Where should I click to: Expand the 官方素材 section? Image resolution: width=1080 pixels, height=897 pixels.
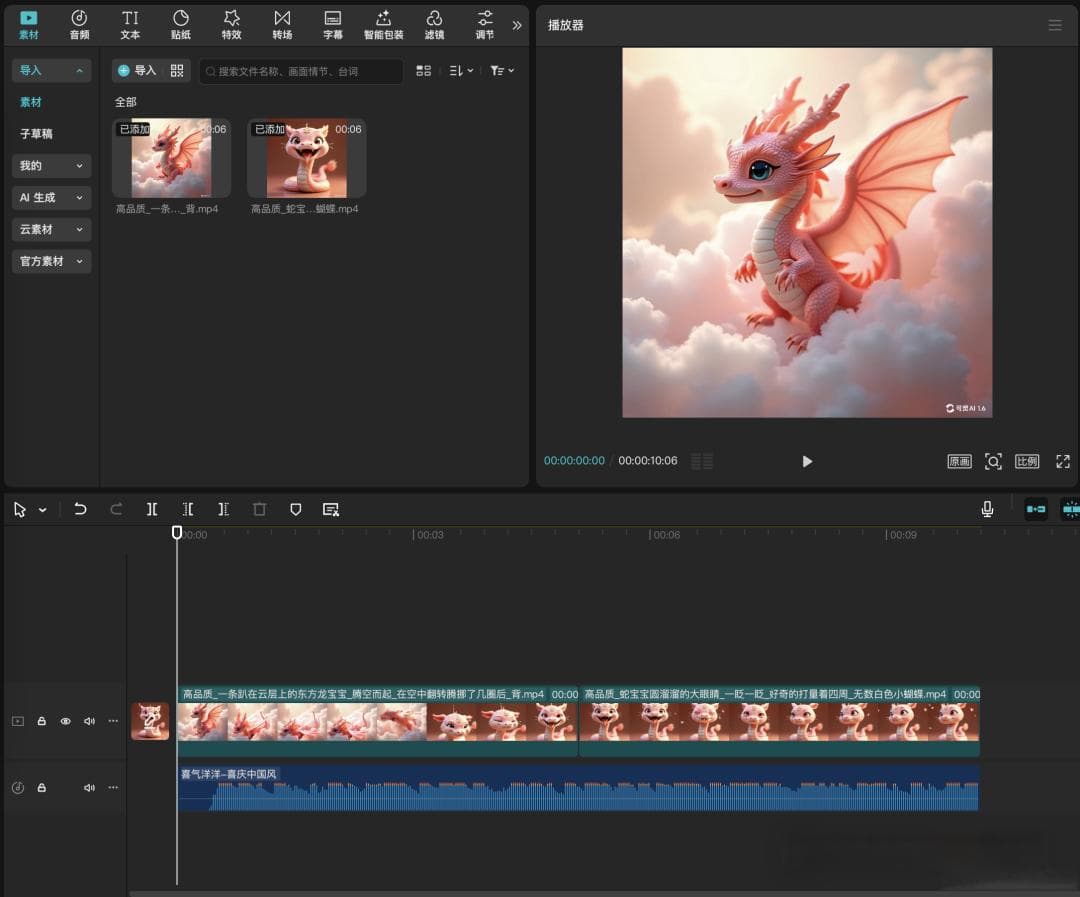[52, 261]
